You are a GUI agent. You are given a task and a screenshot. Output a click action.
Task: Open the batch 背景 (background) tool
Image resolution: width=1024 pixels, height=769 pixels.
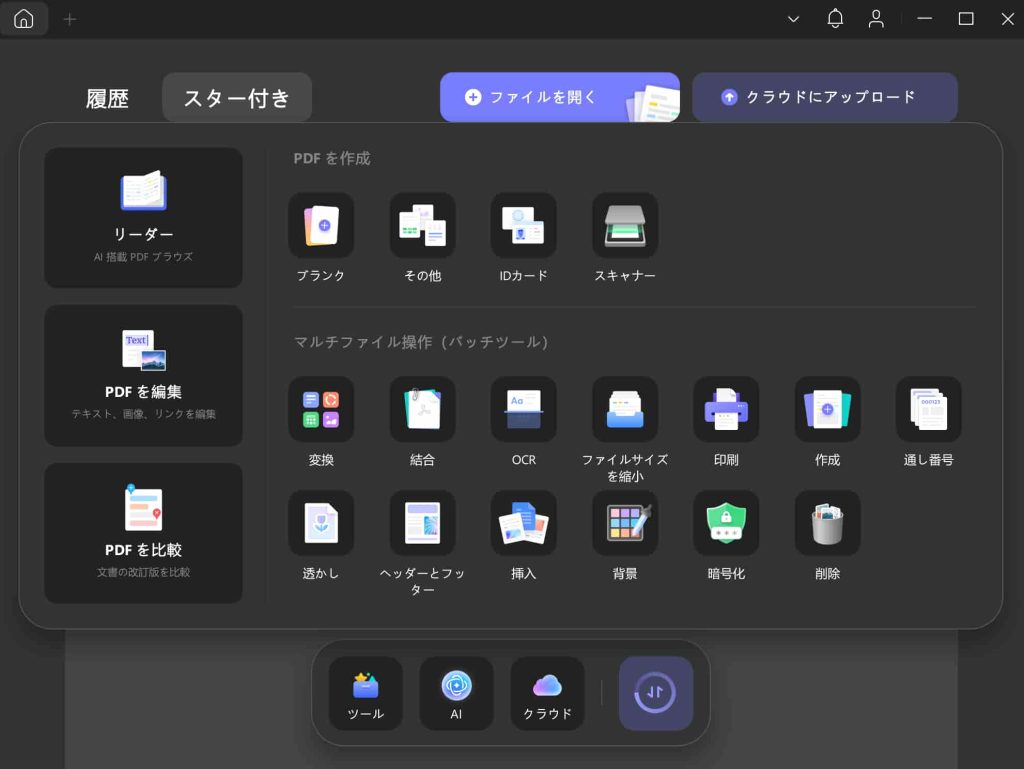(x=625, y=523)
